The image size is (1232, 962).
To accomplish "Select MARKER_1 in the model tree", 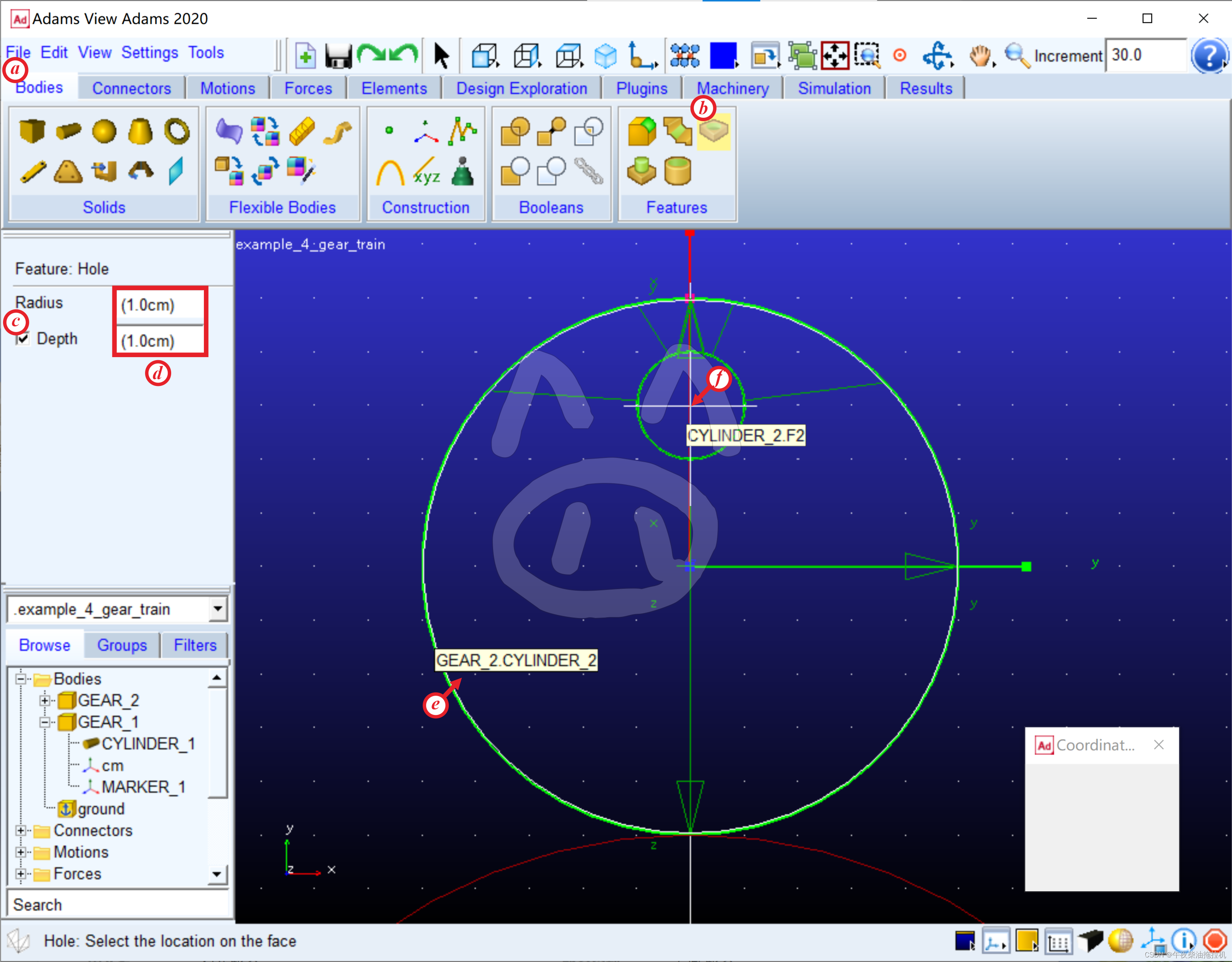I will click(x=143, y=787).
